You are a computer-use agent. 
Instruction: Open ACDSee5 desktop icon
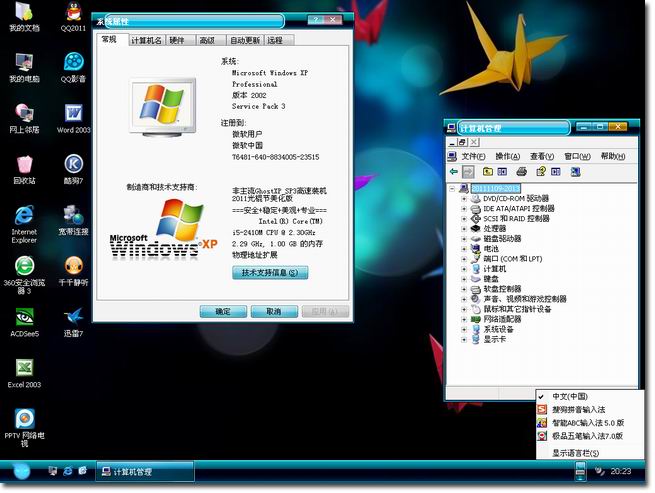24,322
